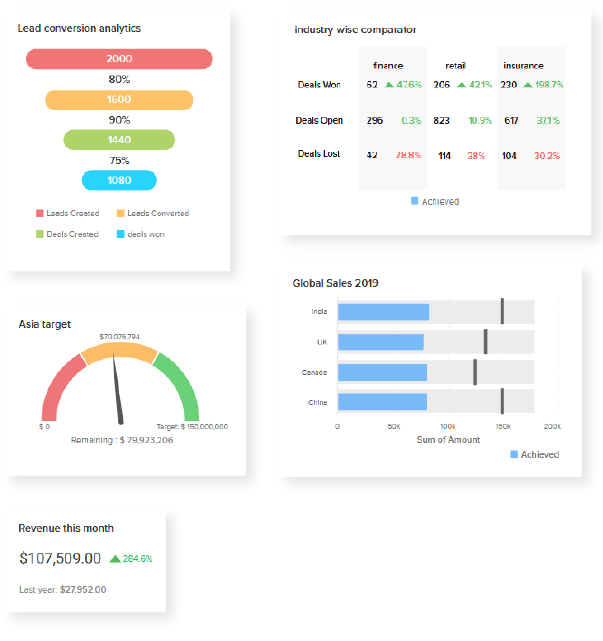Image resolution: width=603 pixels, height=641 pixels.
Task: Click the green gauge segment in Asia target
Action: (x=182, y=385)
